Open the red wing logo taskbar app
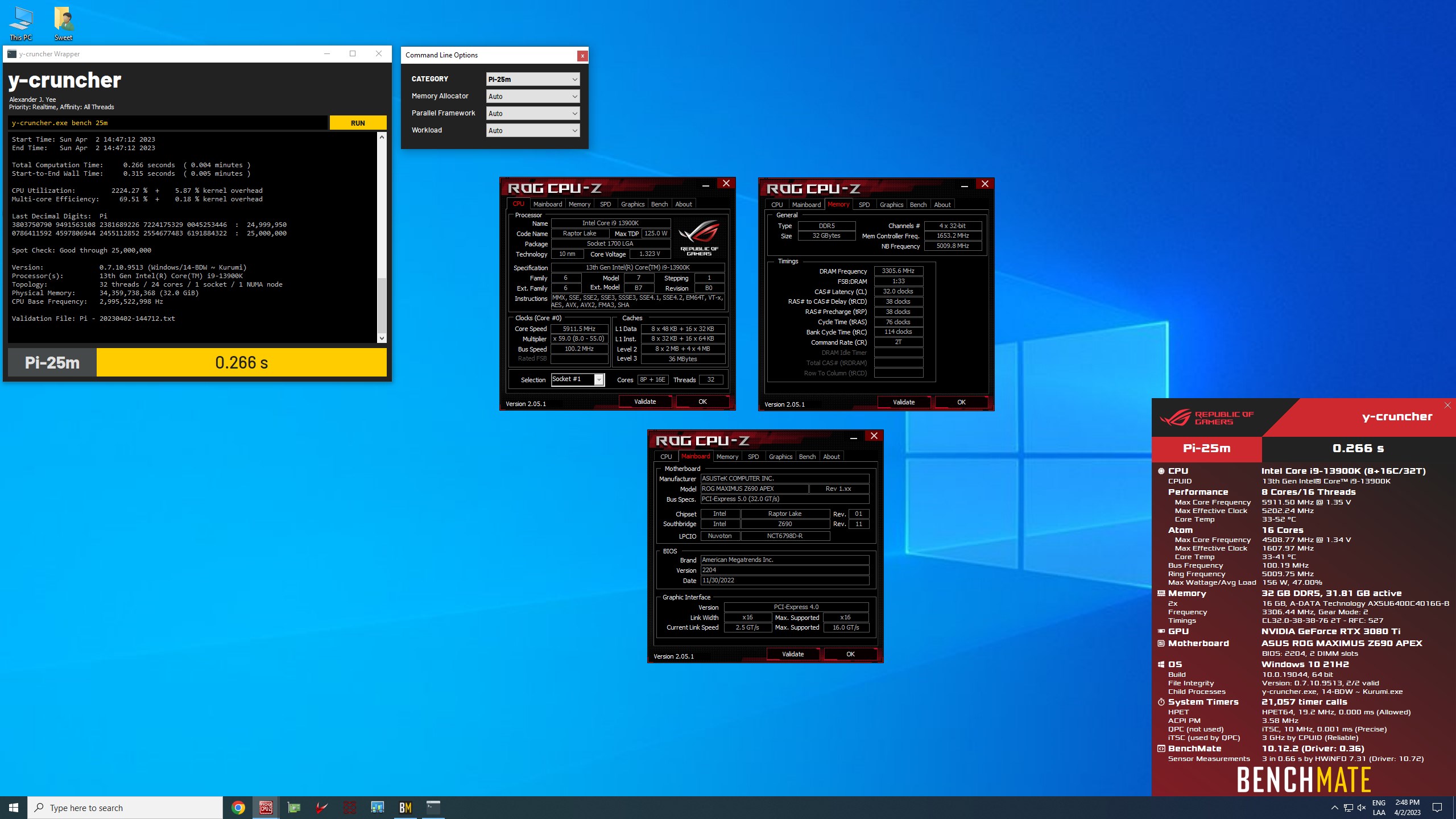 (321, 808)
